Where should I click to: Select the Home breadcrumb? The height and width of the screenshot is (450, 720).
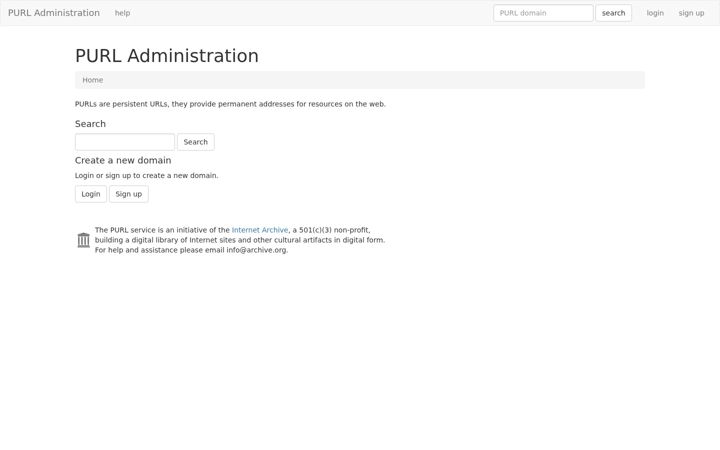pyautogui.click(x=92, y=80)
